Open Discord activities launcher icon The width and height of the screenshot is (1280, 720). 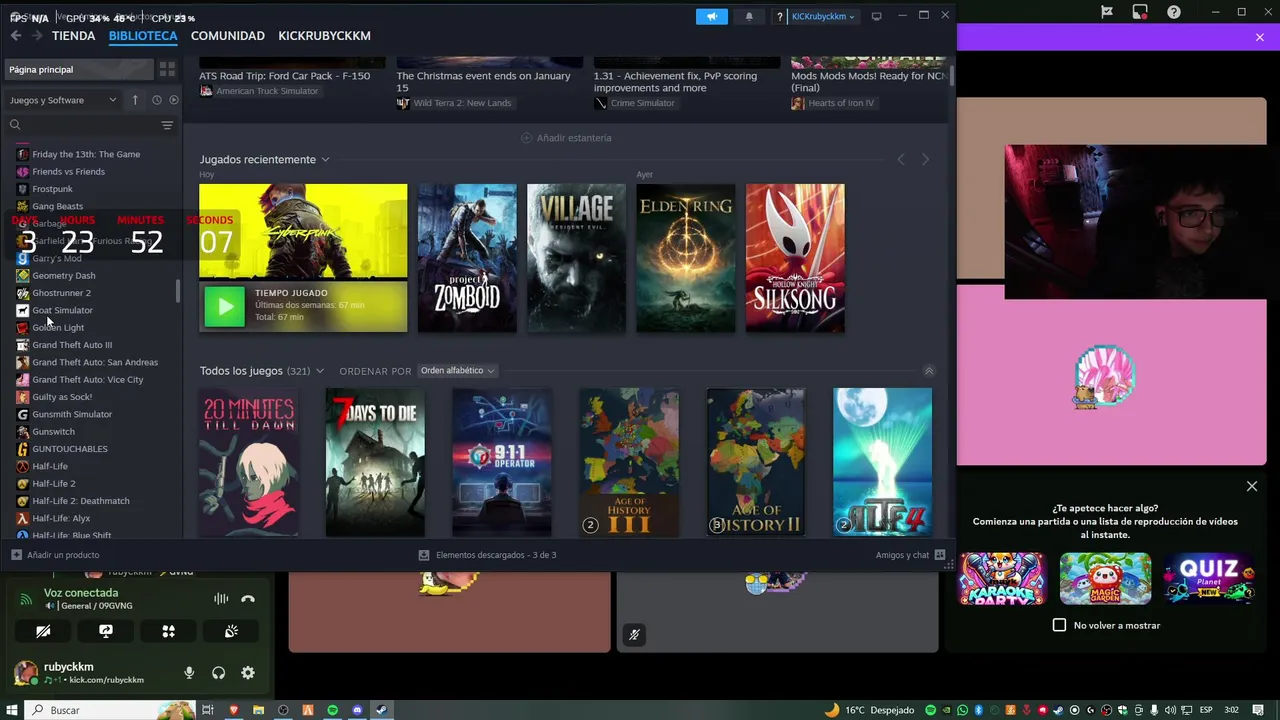168,631
